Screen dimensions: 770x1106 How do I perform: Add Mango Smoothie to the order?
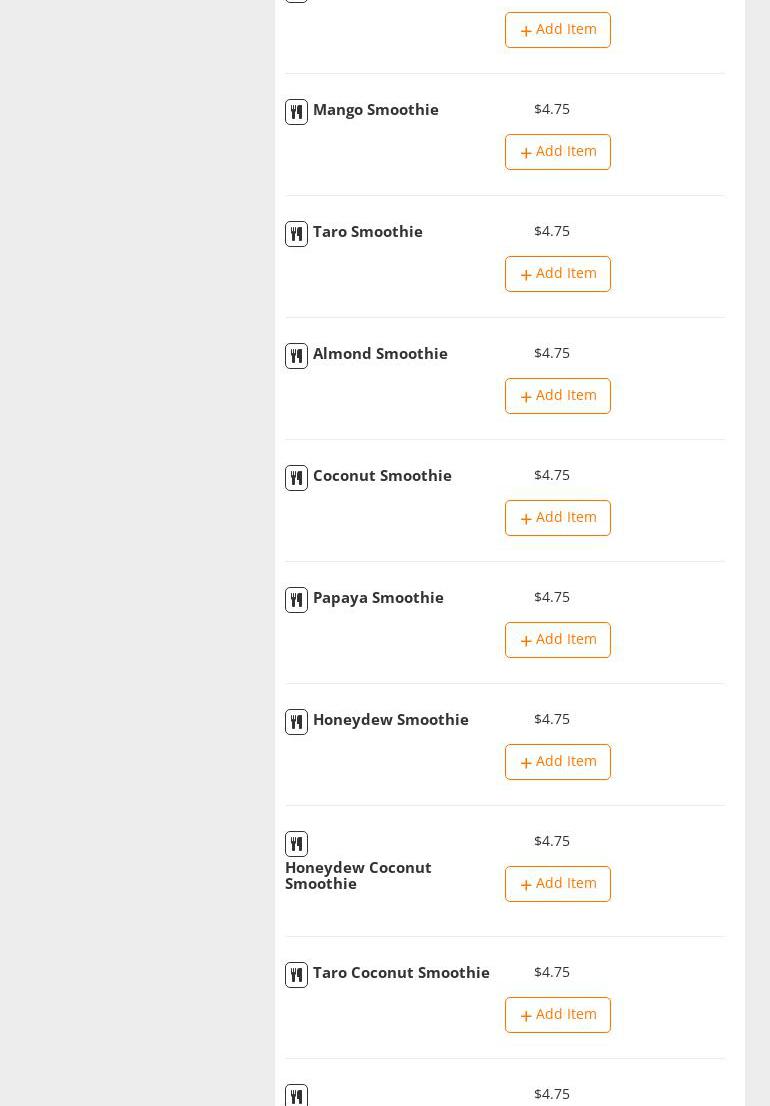coord(557,152)
